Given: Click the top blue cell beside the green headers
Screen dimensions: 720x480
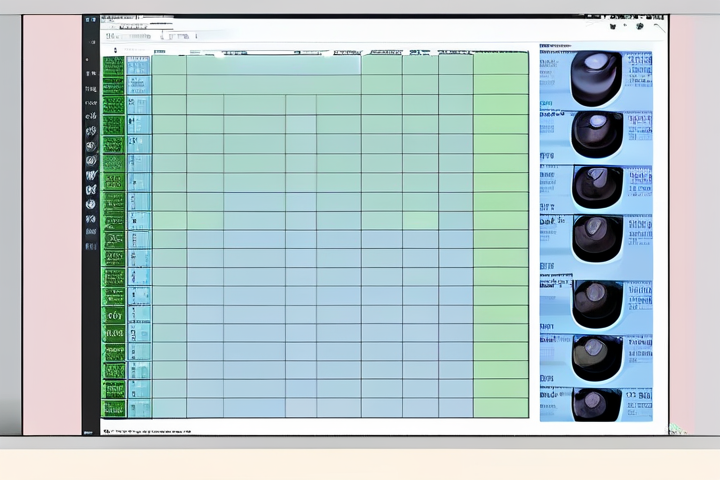Looking at the screenshot, I should pos(138,66).
